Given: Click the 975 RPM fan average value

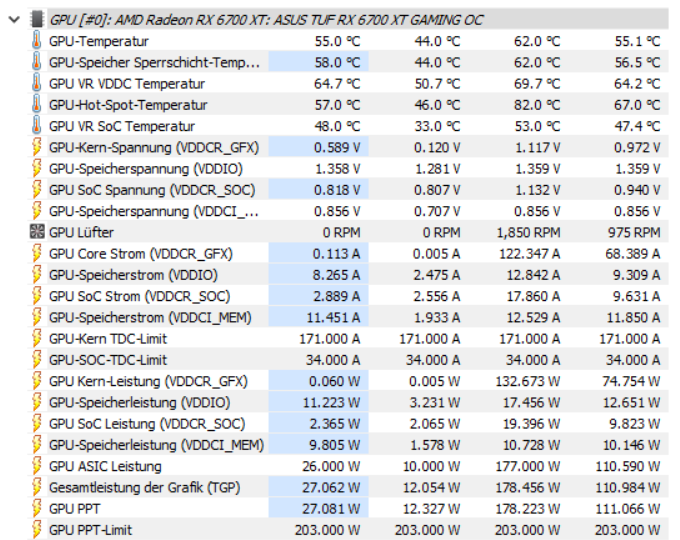Looking at the screenshot, I should (x=634, y=232).
